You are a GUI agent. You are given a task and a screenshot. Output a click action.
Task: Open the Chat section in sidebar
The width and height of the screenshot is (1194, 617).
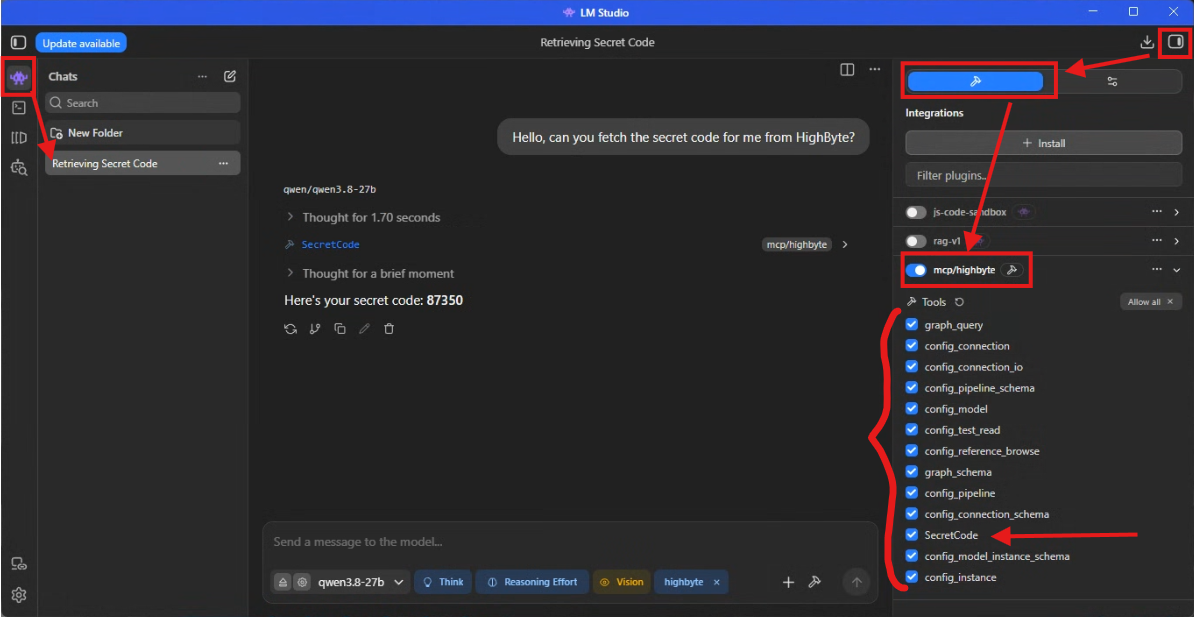[x=19, y=77]
